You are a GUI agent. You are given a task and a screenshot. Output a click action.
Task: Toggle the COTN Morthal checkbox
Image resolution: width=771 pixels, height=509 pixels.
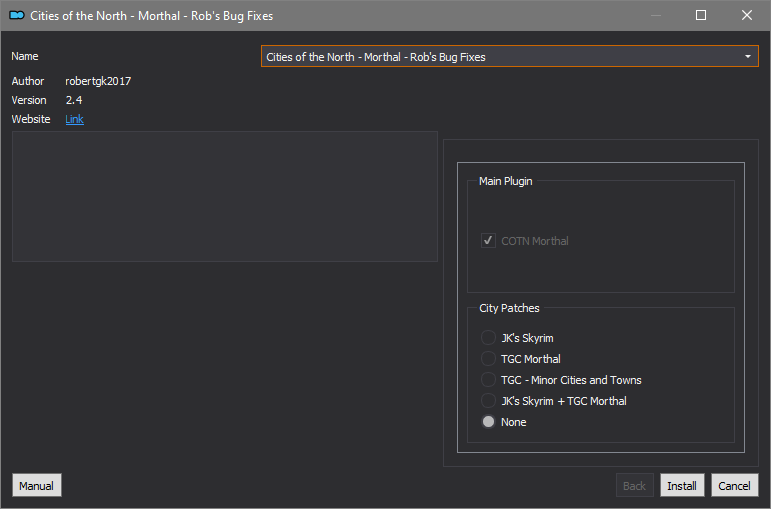point(488,240)
